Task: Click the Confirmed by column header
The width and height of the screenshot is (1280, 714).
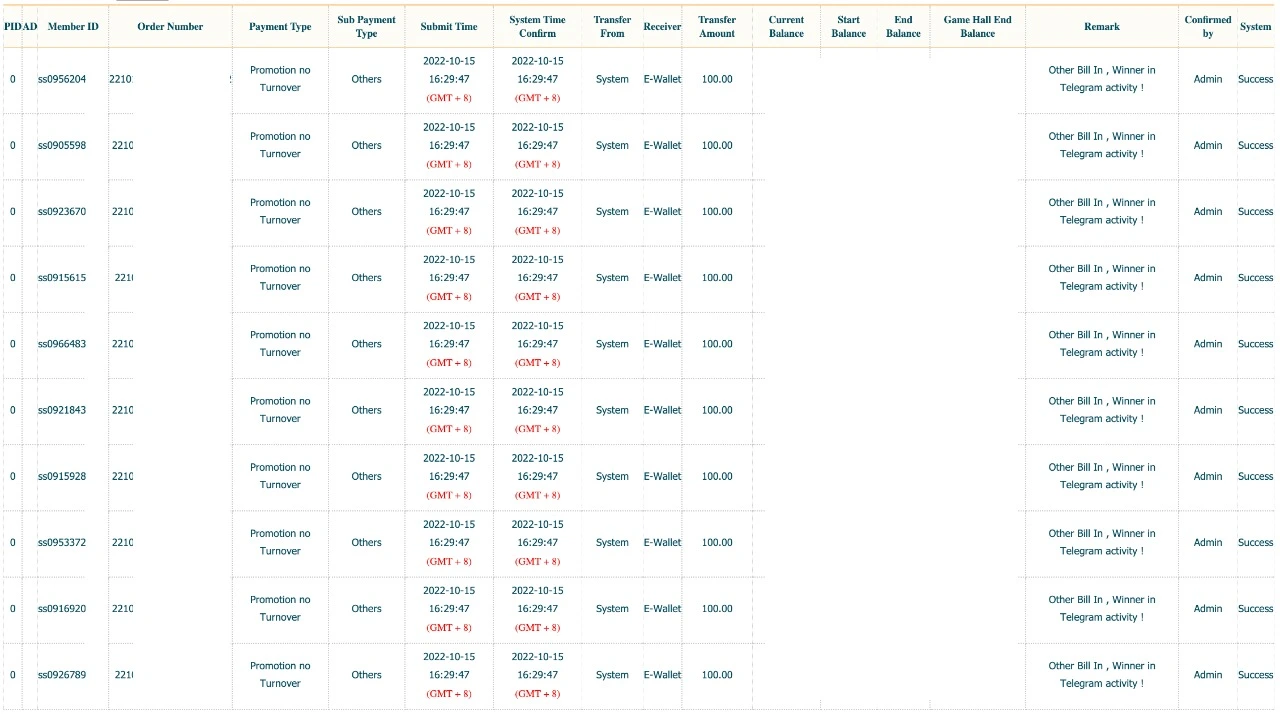Action: [x=1208, y=27]
